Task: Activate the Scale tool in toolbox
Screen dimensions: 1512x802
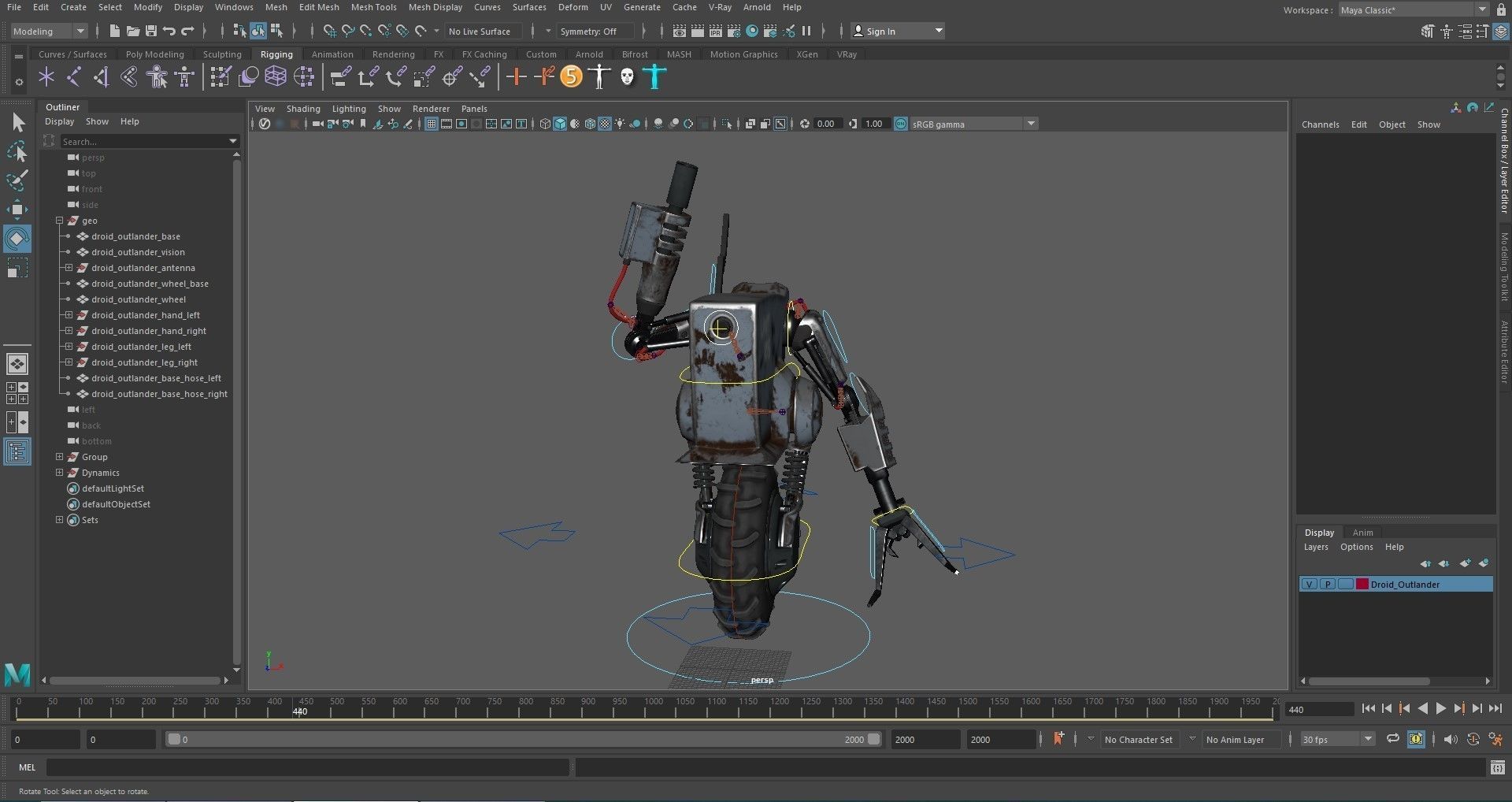Action: point(17,268)
